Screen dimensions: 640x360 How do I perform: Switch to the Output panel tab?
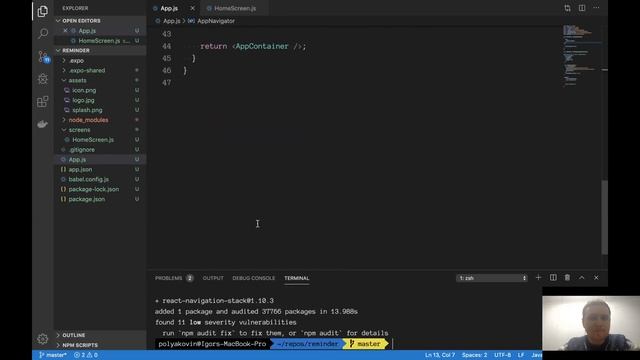[x=213, y=278]
